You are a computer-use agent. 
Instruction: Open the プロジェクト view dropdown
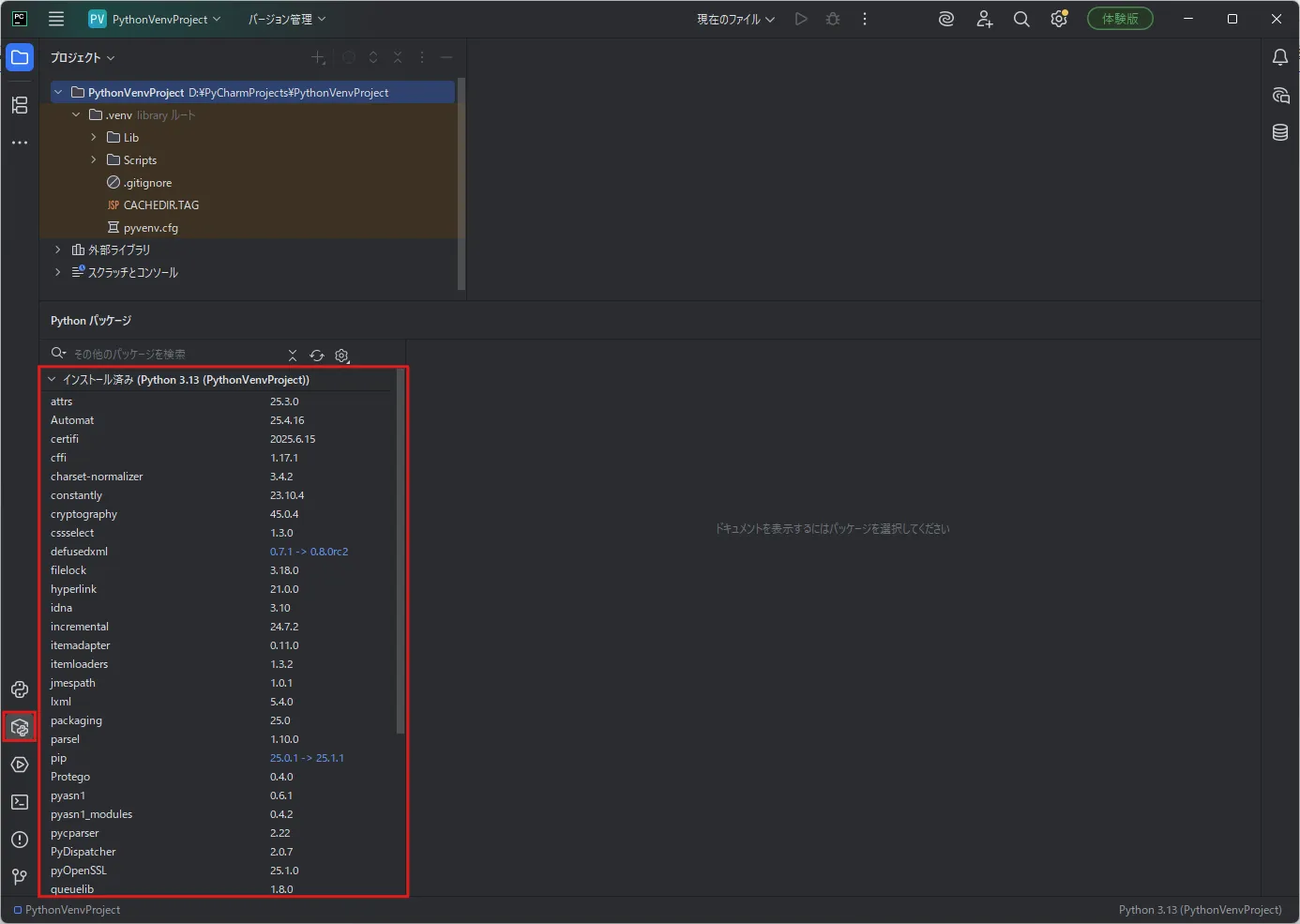point(83,57)
